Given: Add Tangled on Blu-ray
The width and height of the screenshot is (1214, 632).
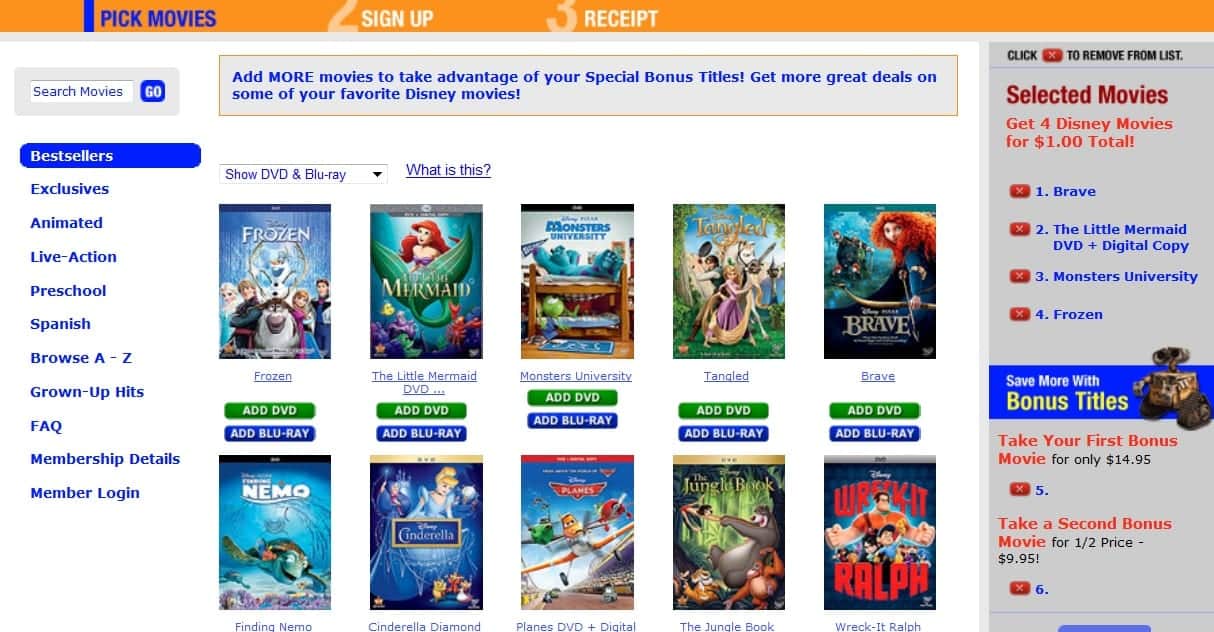Looking at the screenshot, I should [723, 433].
